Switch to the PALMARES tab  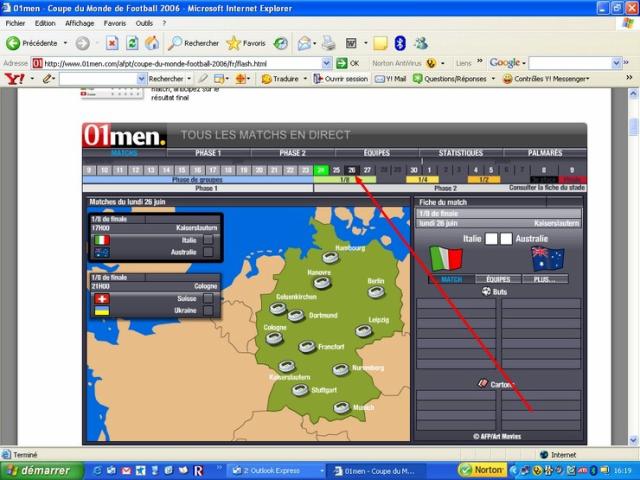[x=545, y=153]
